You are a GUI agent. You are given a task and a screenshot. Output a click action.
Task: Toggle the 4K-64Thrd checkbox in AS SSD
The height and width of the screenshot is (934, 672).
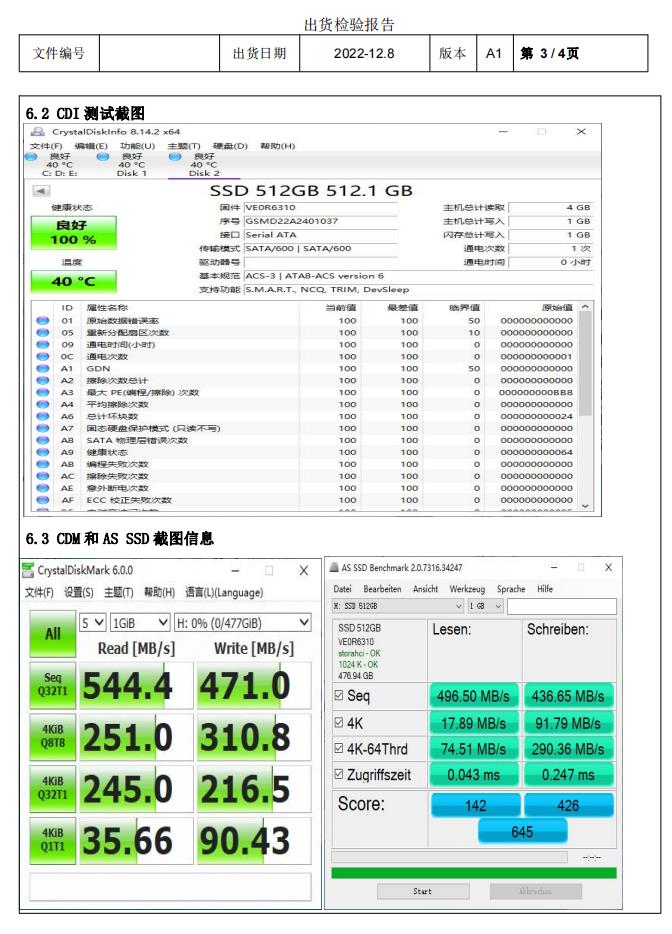point(339,748)
